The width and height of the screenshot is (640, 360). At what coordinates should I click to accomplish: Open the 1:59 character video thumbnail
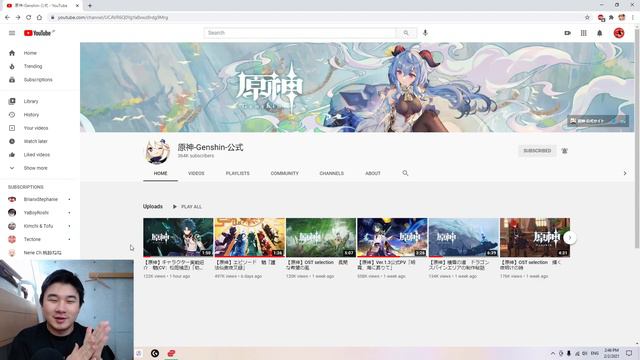tap(178, 237)
